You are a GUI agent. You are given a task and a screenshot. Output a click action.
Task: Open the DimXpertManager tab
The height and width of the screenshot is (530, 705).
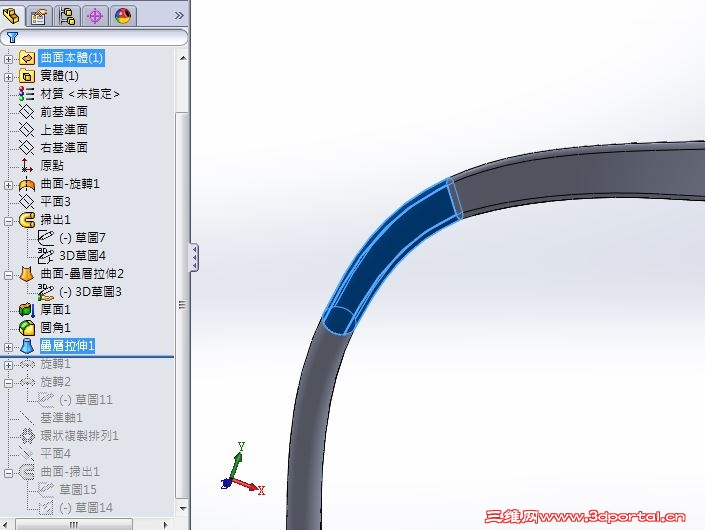pos(95,16)
